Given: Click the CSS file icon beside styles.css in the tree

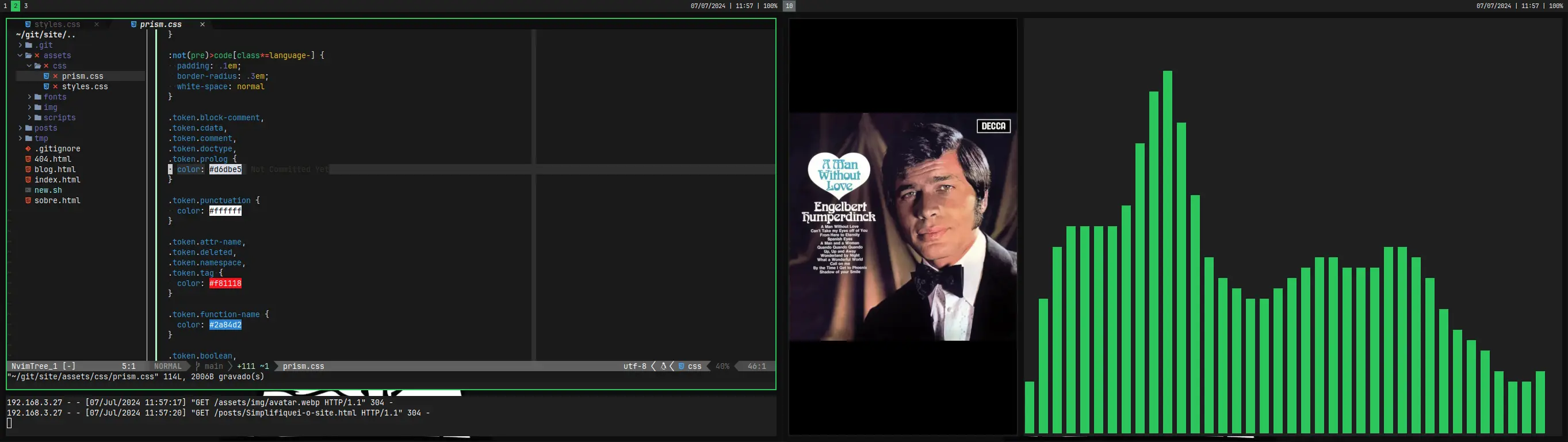Looking at the screenshot, I should click(46, 86).
